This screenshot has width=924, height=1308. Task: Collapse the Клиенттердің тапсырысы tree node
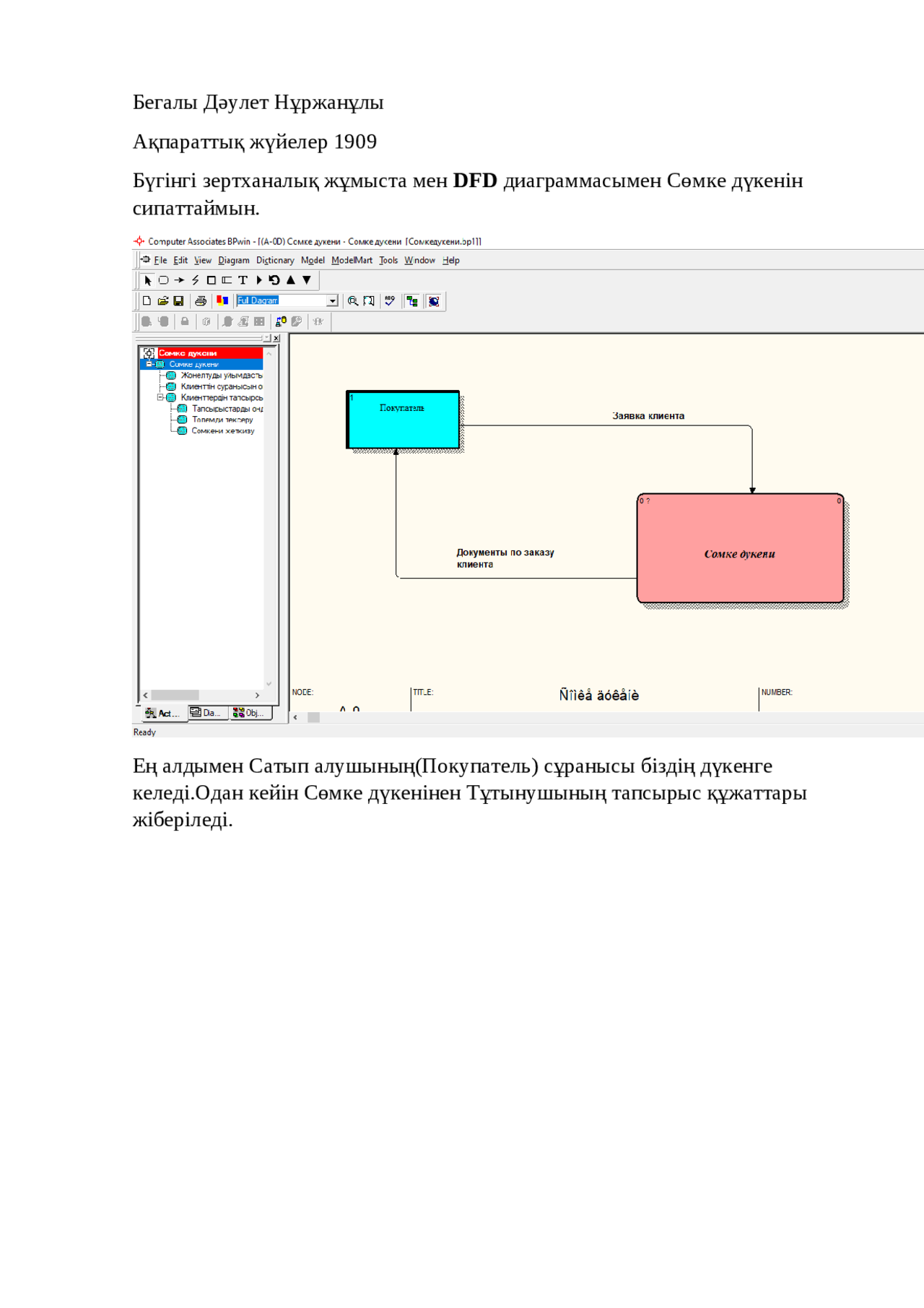click(160, 397)
